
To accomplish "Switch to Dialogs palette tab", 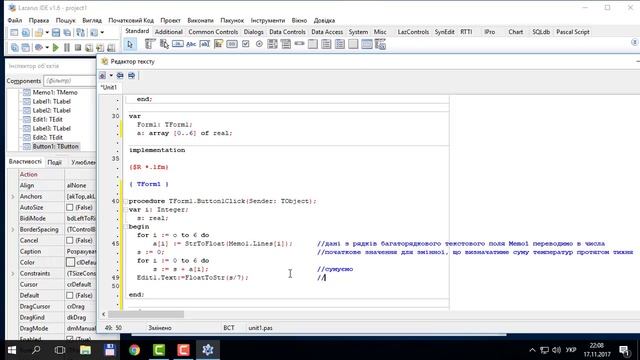I will pyautogui.click(x=253, y=32).
